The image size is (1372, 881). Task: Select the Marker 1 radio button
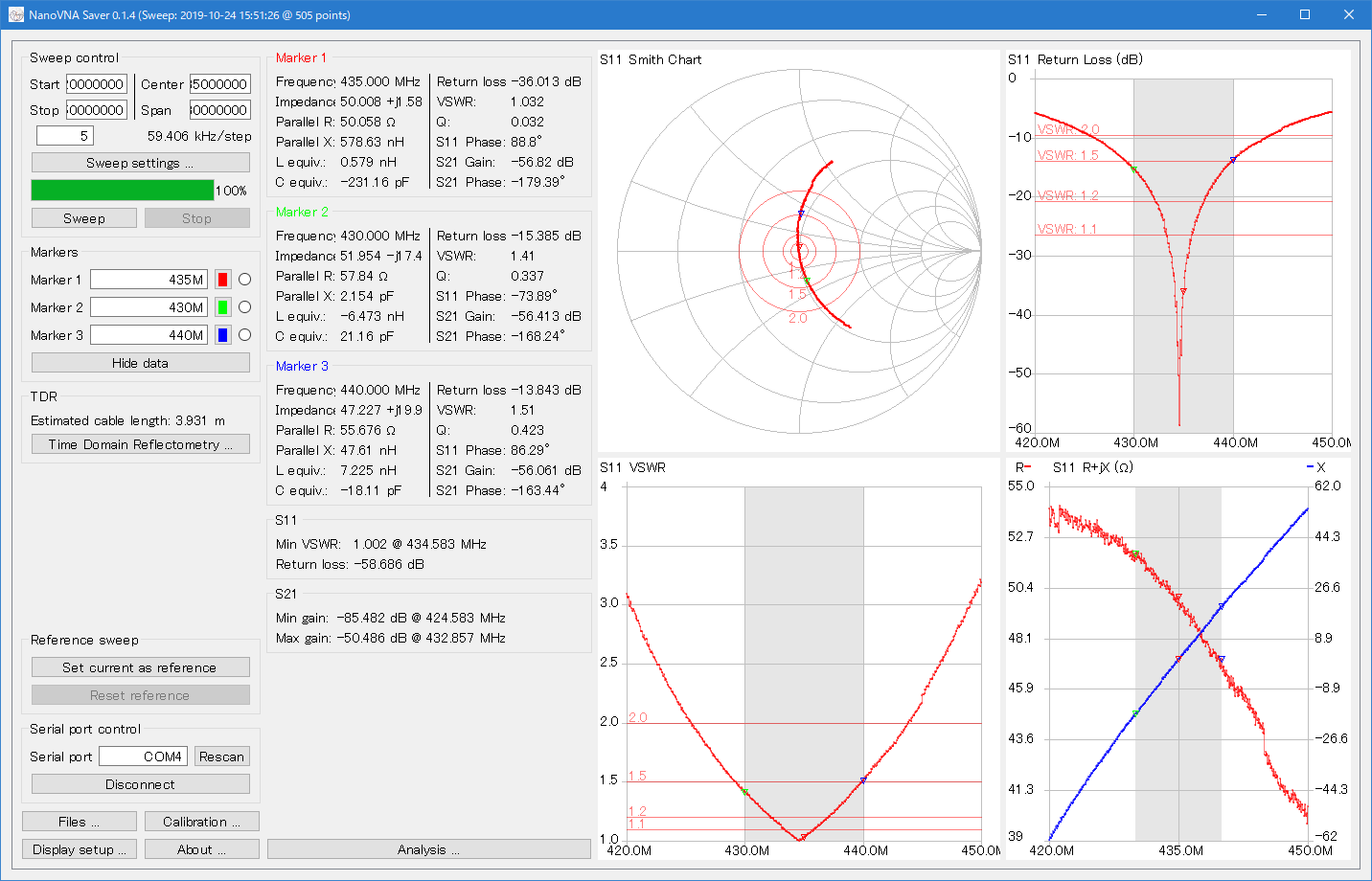(x=244, y=280)
